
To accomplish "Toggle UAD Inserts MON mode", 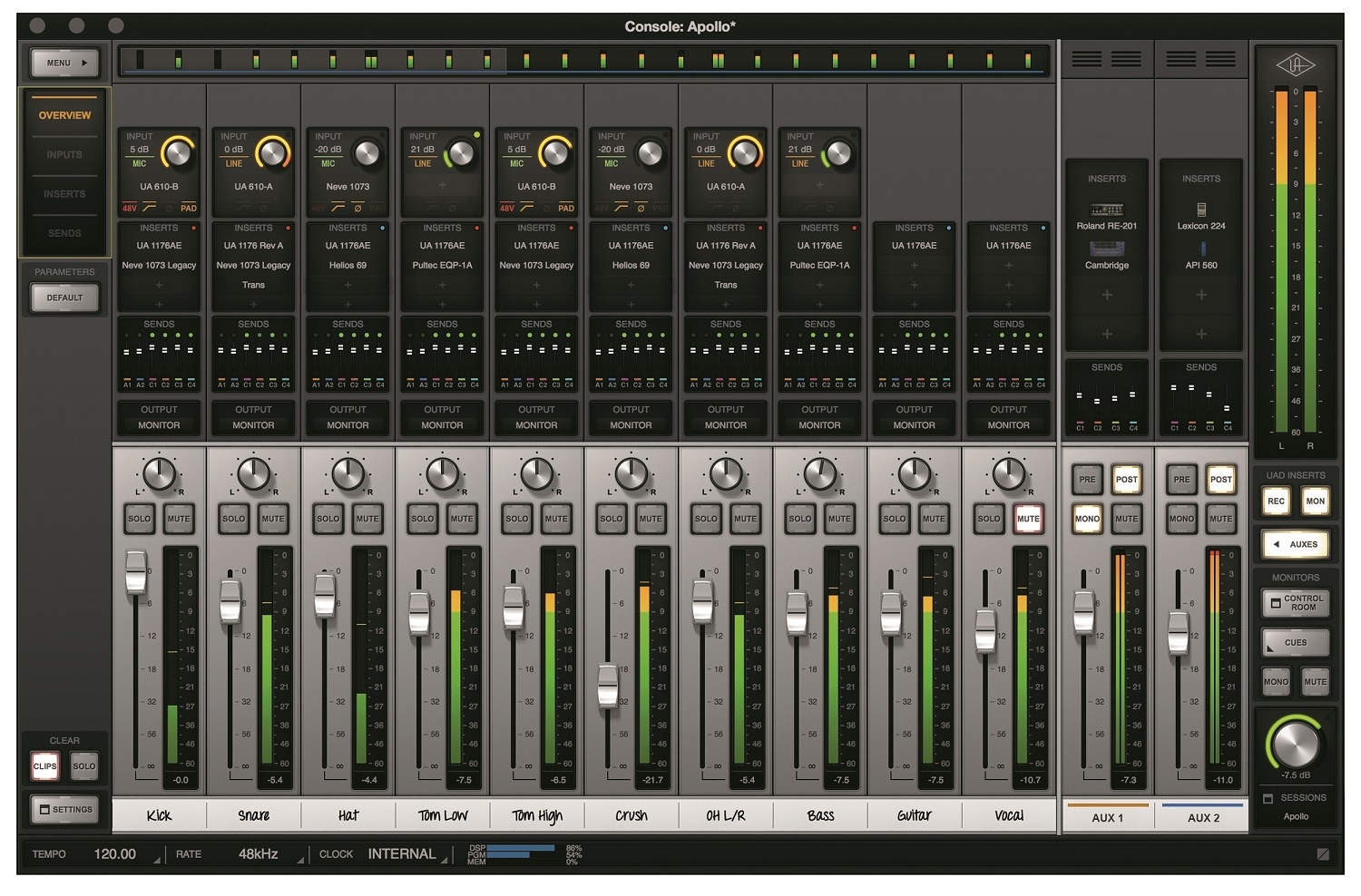I will click(1315, 501).
